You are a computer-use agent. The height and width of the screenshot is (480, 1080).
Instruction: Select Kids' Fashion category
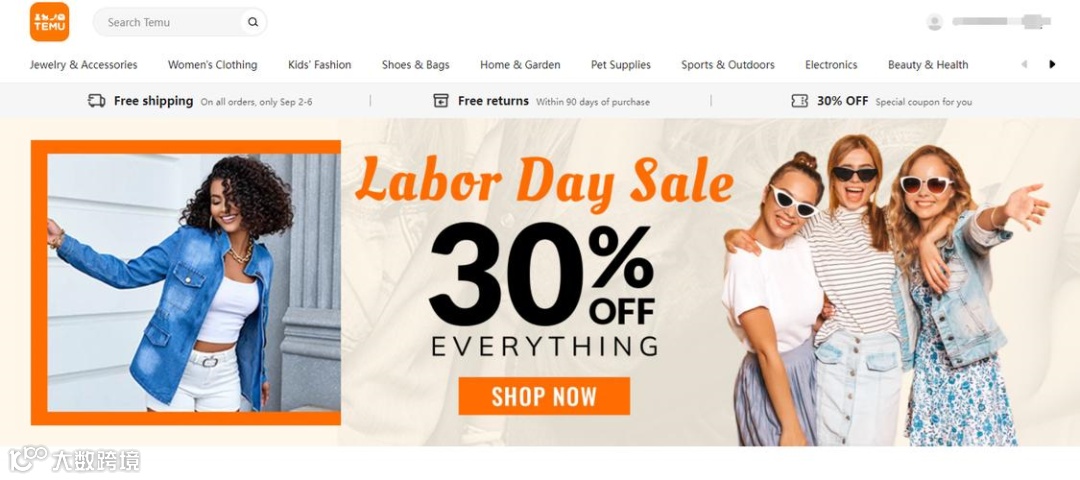tap(320, 65)
